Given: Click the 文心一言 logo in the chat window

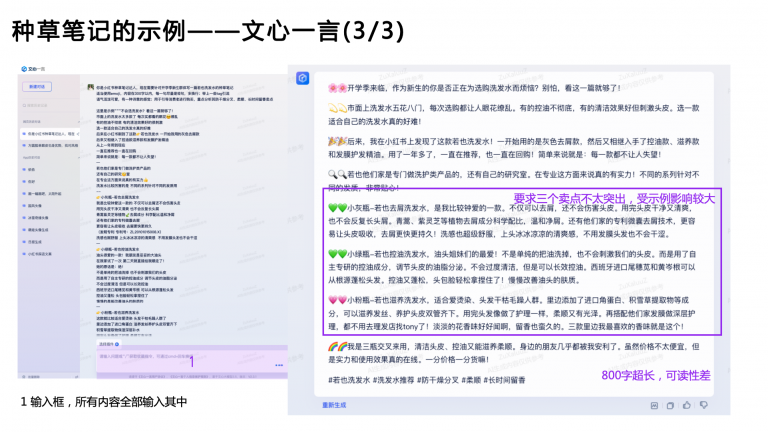Looking at the screenshot, I should [33, 69].
